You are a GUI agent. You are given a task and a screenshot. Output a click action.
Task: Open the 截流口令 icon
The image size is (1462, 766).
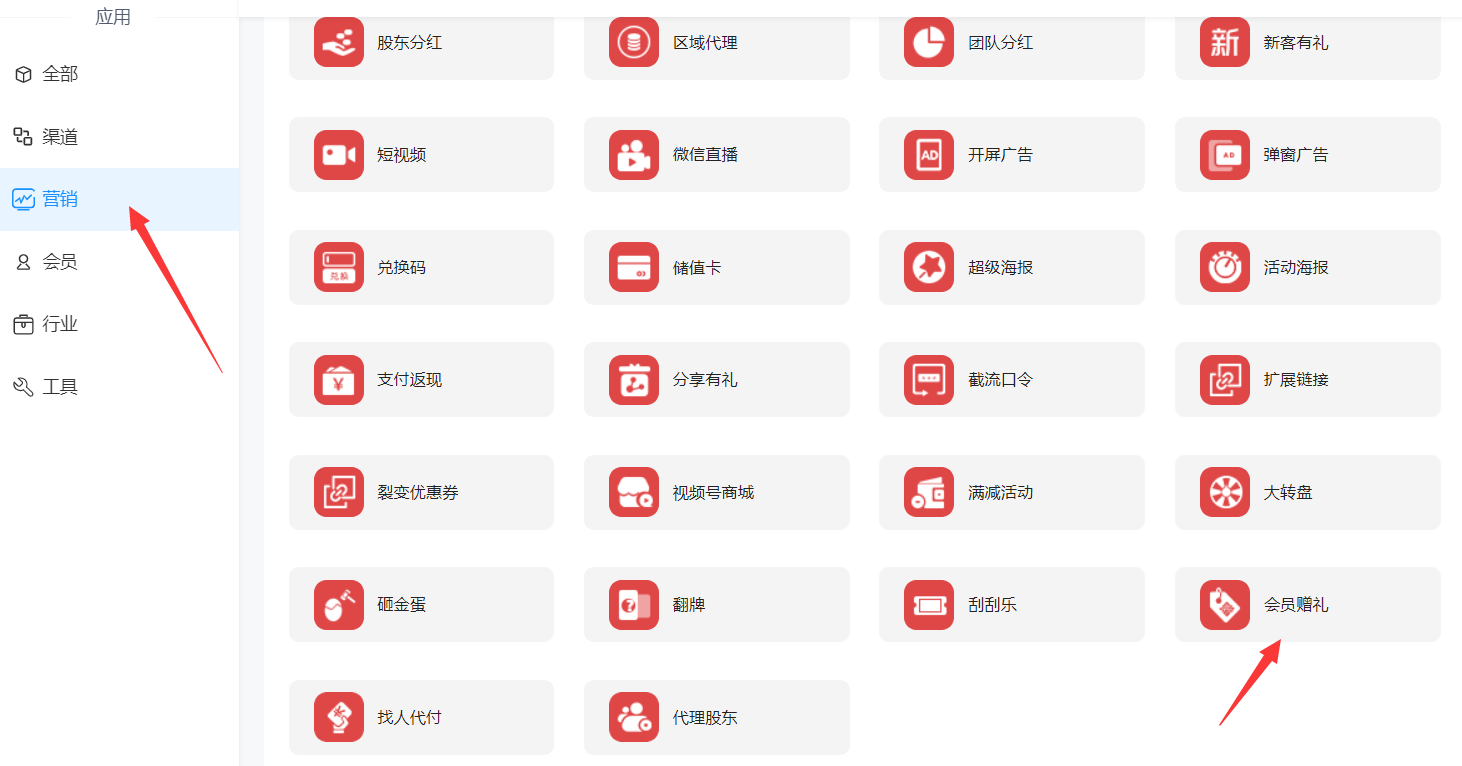[x=929, y=380]
